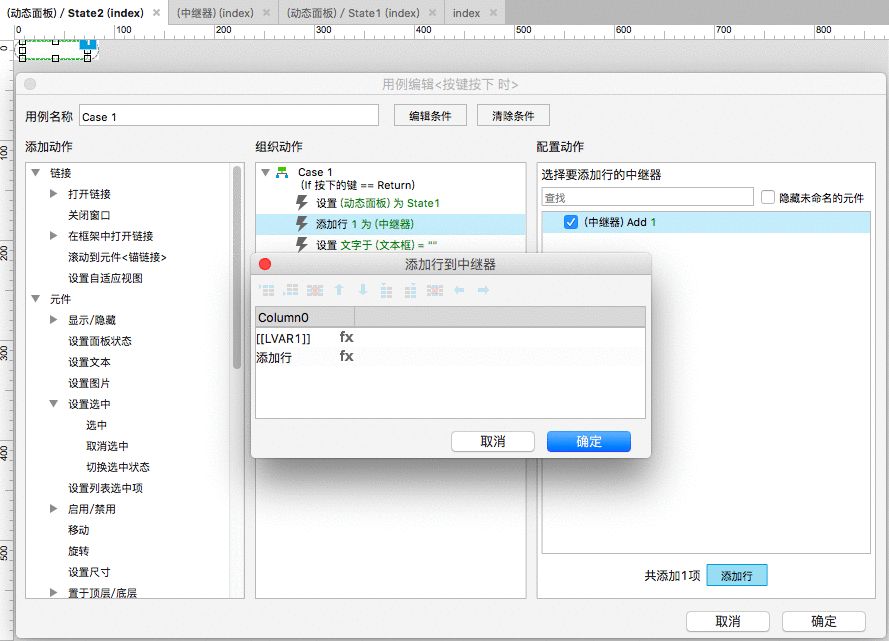Click the Column0 column header
The height and width of the screenshot is (641, 889).
click(x=305, y=317)
